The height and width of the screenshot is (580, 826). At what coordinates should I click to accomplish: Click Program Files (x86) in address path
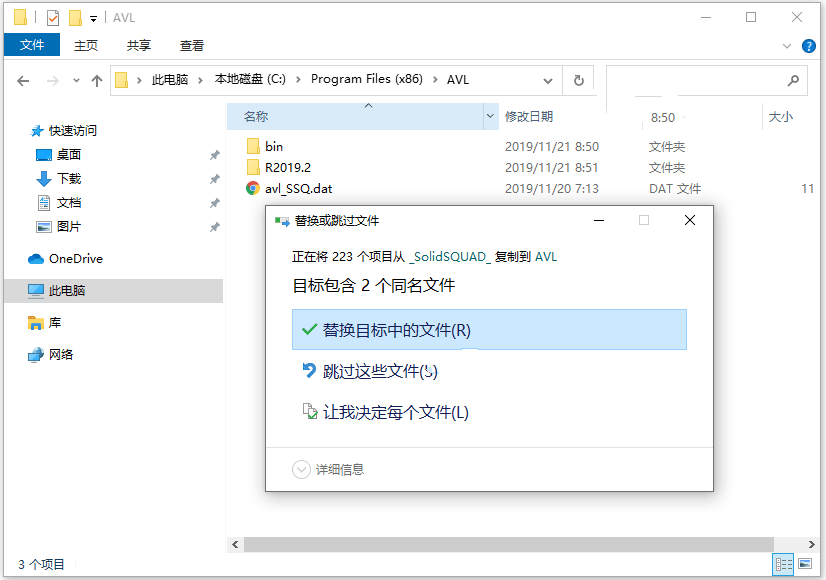[367, 79]
